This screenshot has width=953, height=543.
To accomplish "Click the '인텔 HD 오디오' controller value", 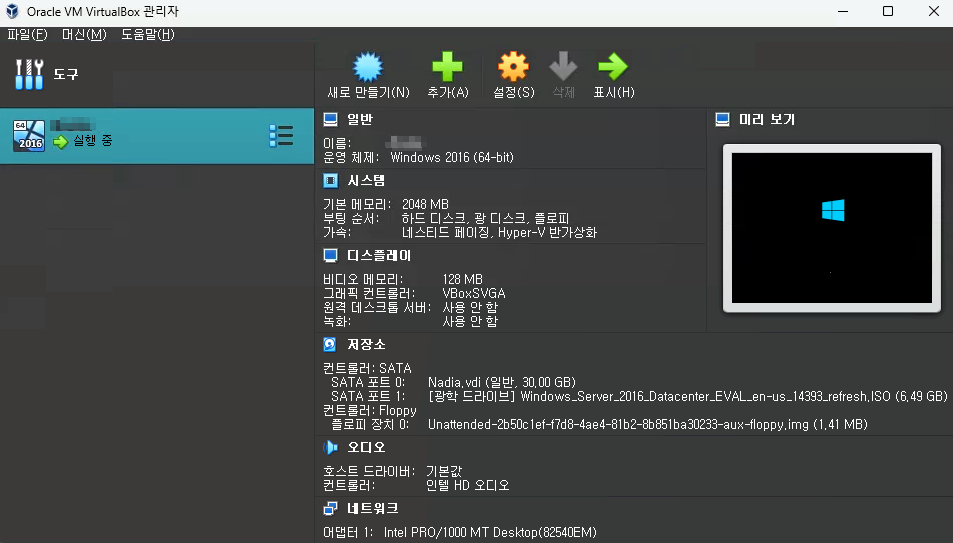I will [467, 485].
